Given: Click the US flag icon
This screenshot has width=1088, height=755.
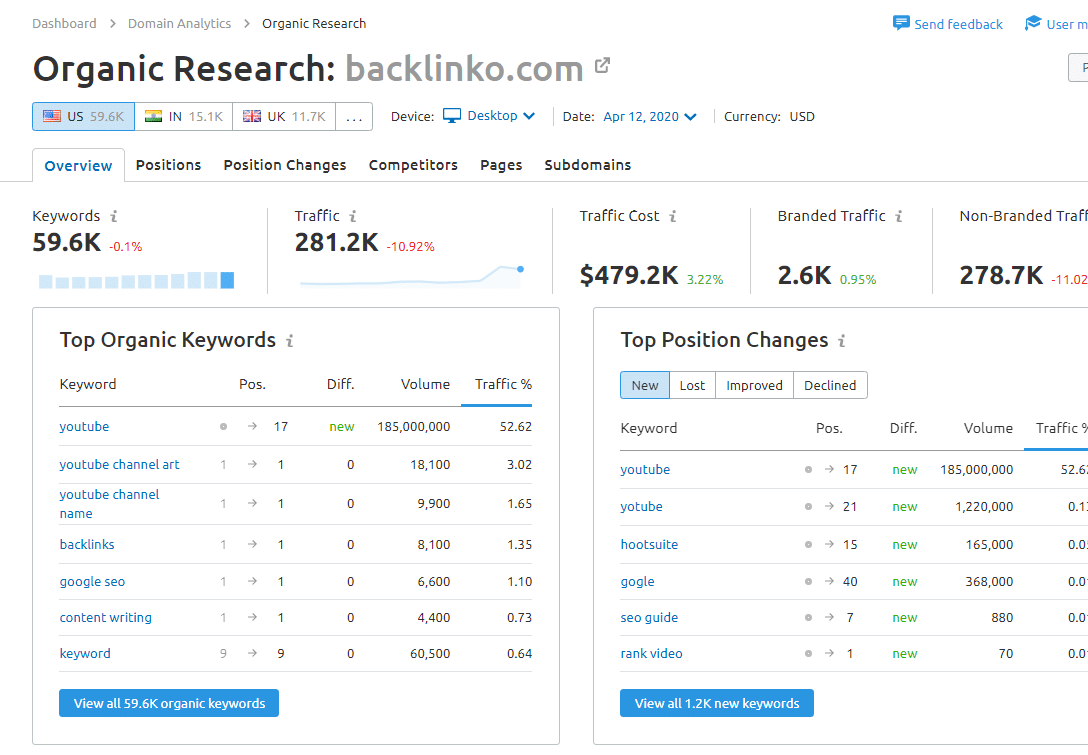Looking at the screenshot, I should pos(52,117).
